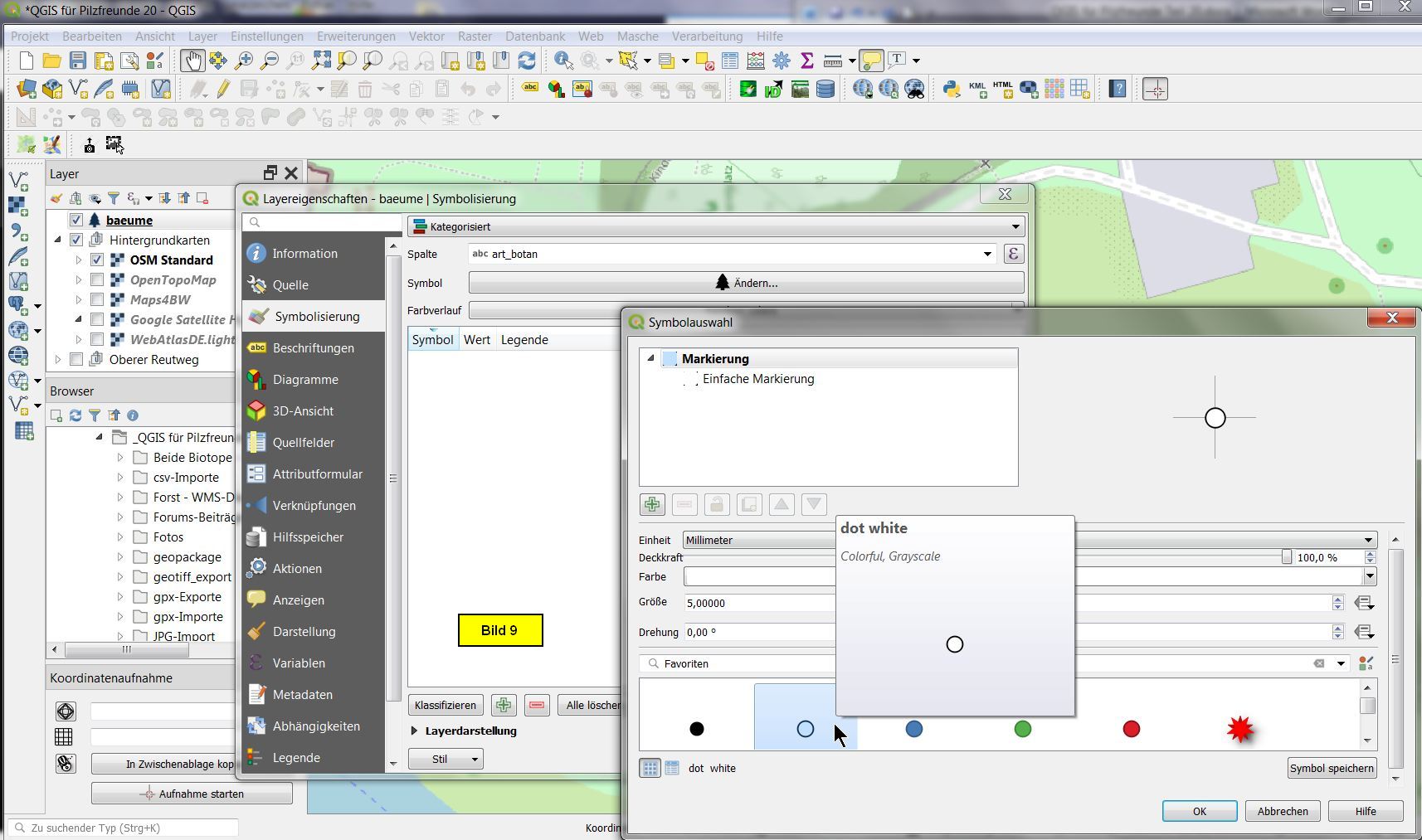Click the Klassifizieren button
Viewport: 1422px width, 840px height.
(446, 705)
